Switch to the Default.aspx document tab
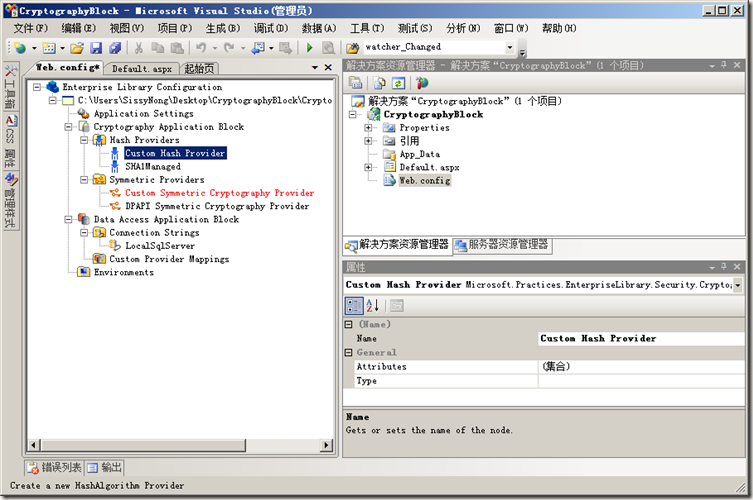Image resolution: width=753 pixels, height=500 pixels. [142, 69]
